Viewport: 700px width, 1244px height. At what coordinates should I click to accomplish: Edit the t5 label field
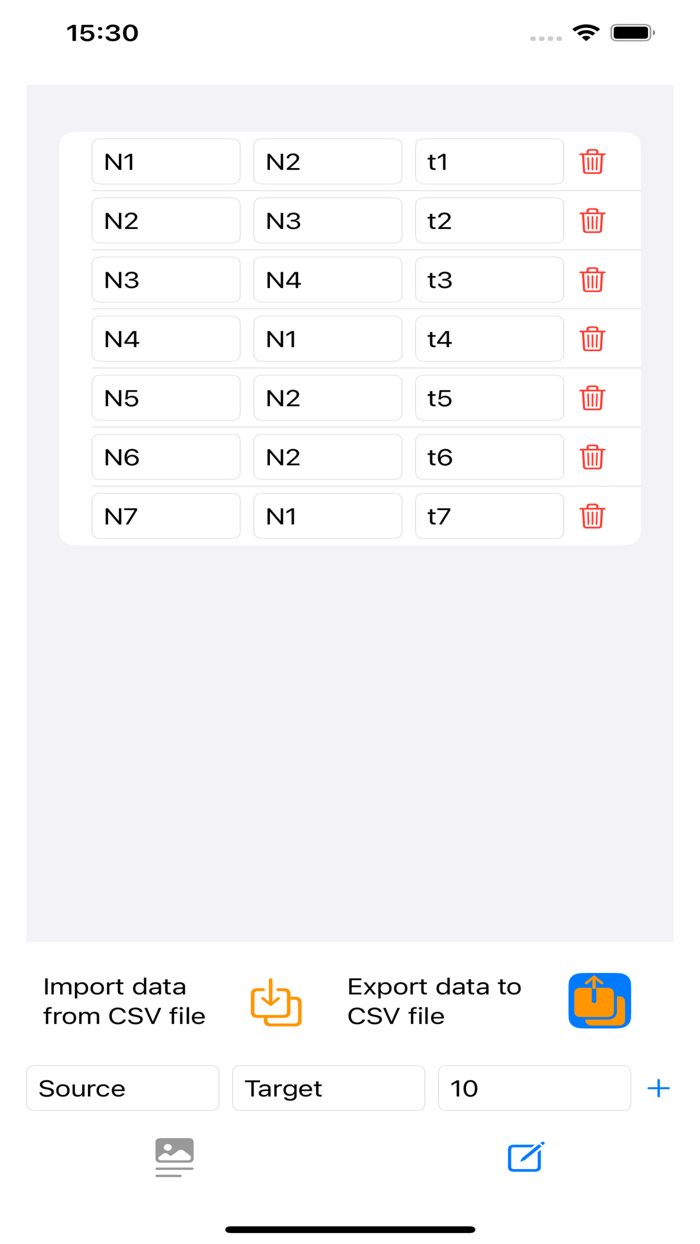[489, 398]
